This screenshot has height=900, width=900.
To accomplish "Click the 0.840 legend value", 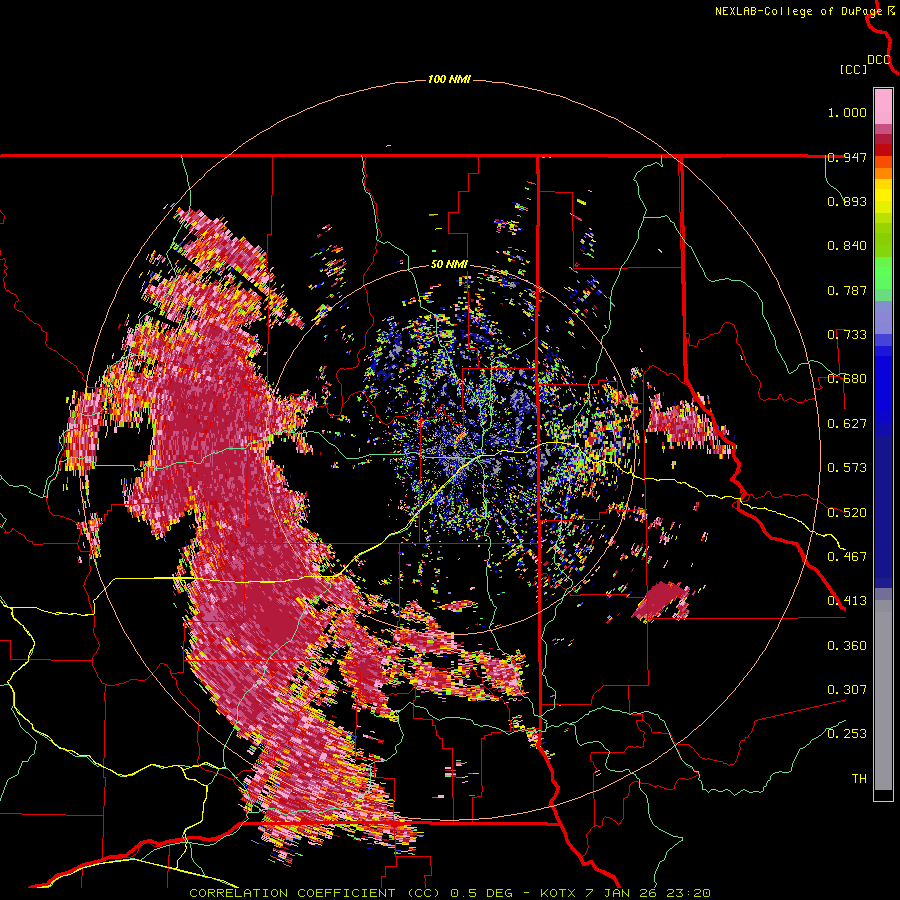I will tap(847, 246).
